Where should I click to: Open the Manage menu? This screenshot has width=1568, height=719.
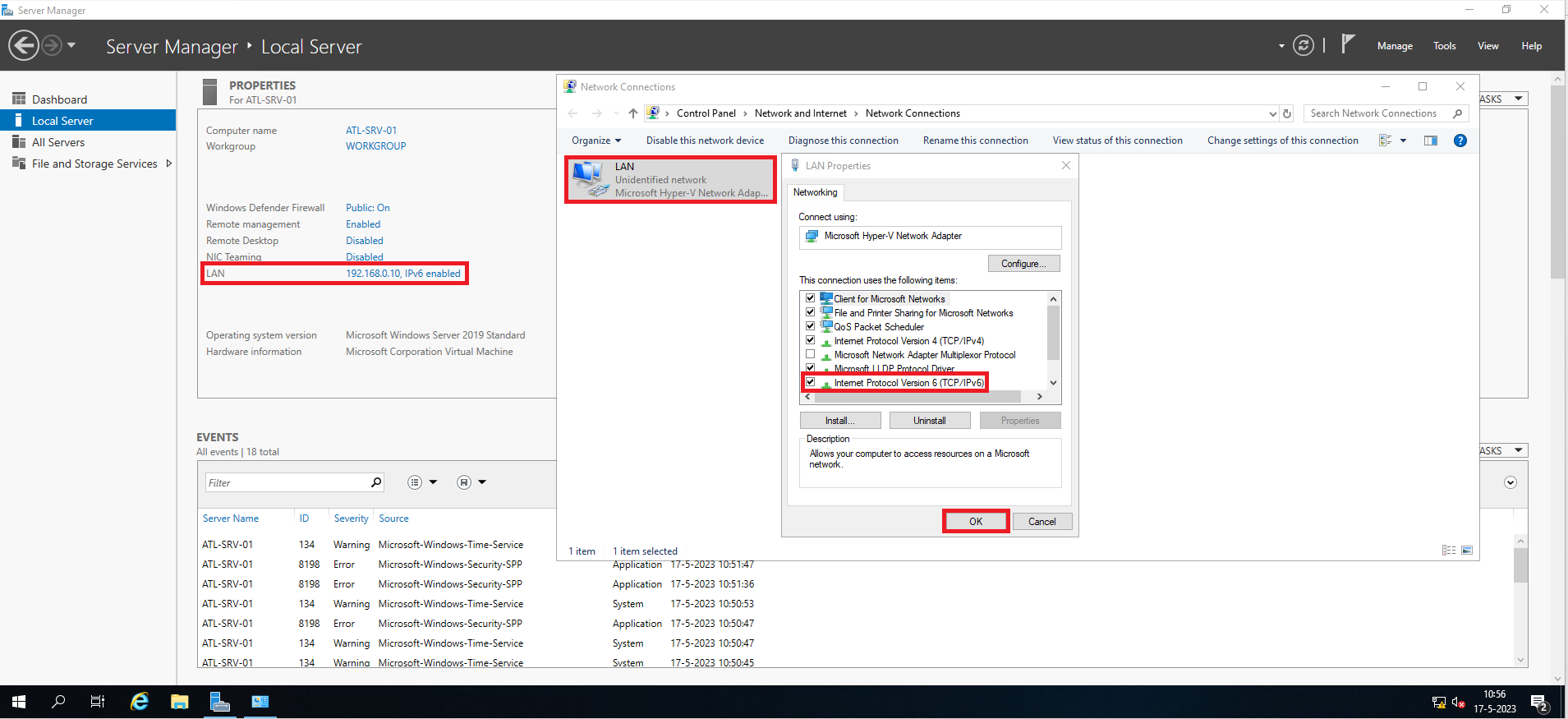pos(1395,46)
